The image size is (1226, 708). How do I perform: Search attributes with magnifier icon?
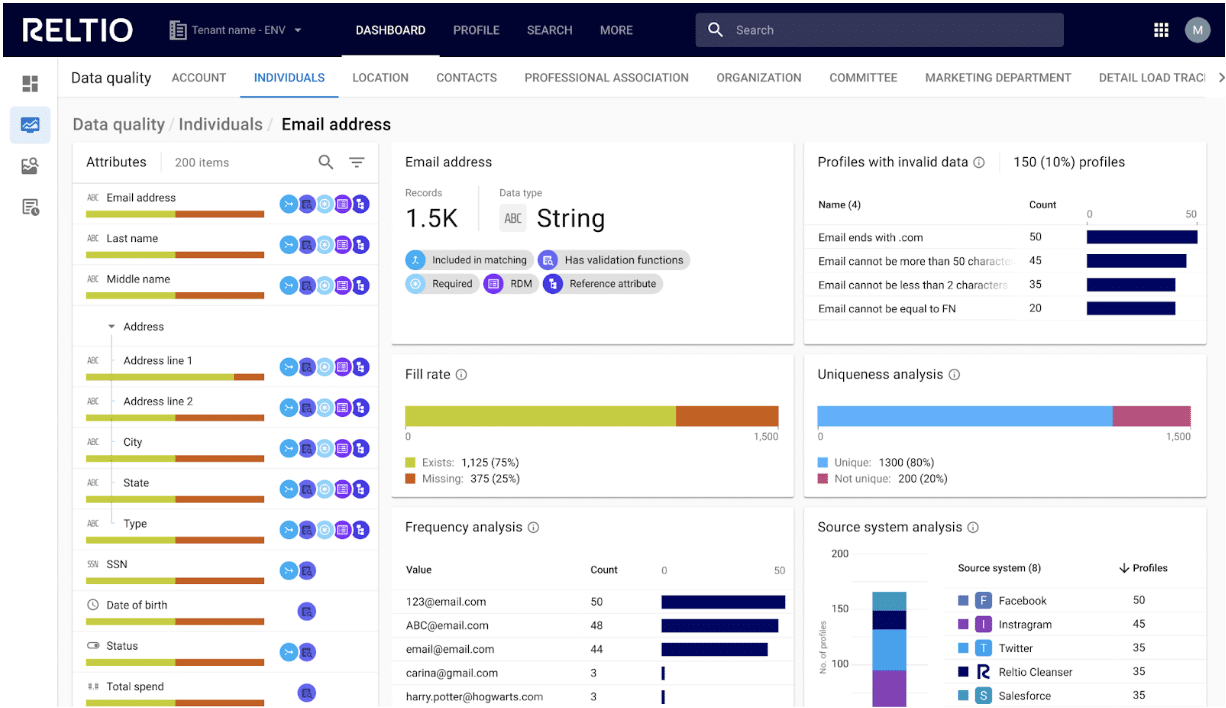point(326,162)
